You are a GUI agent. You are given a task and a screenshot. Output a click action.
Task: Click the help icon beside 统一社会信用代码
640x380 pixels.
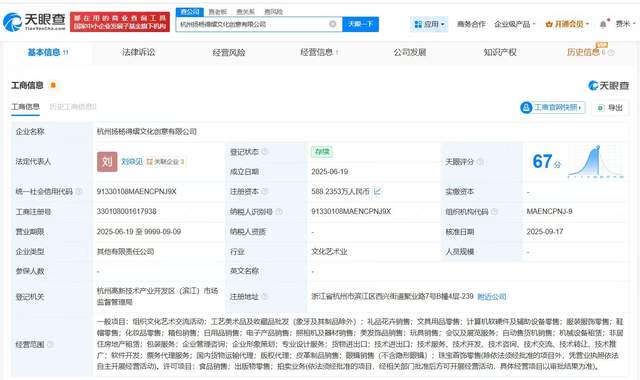[x=79, y=191]
